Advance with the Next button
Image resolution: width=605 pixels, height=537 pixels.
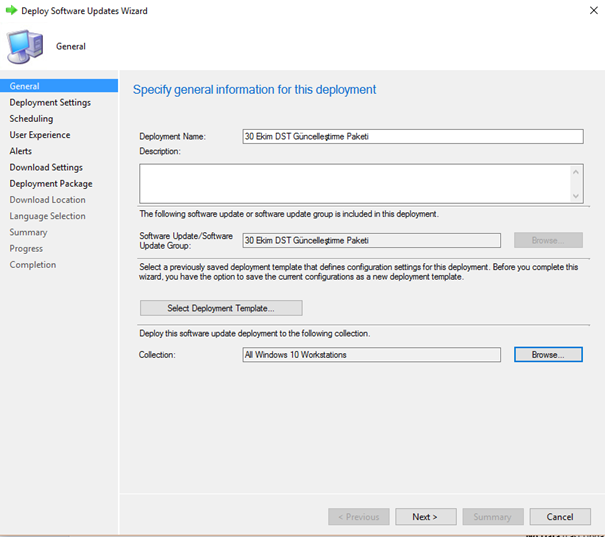[425, 517]
